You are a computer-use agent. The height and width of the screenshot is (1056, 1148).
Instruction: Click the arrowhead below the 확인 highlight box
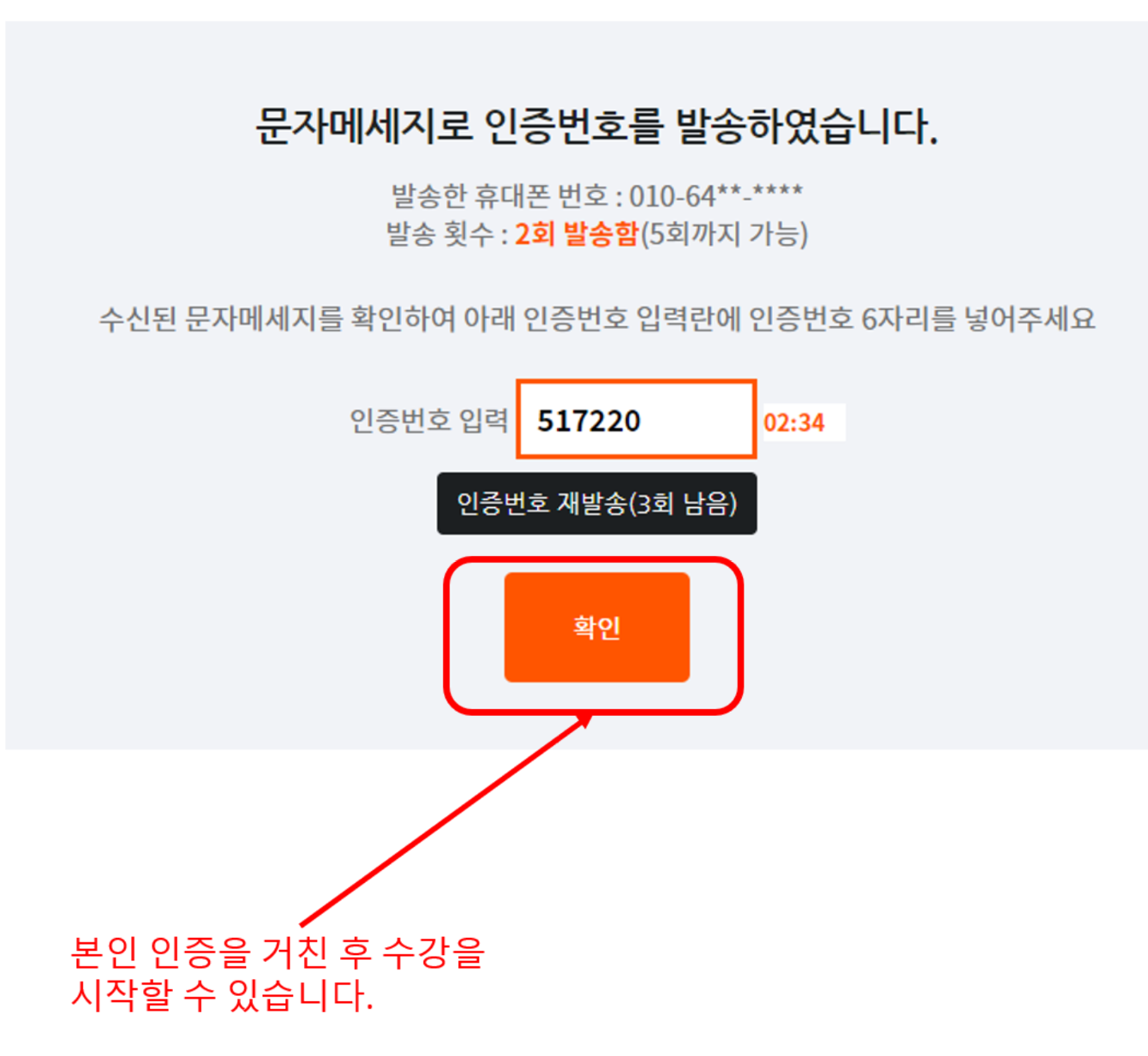pos(584,720)
